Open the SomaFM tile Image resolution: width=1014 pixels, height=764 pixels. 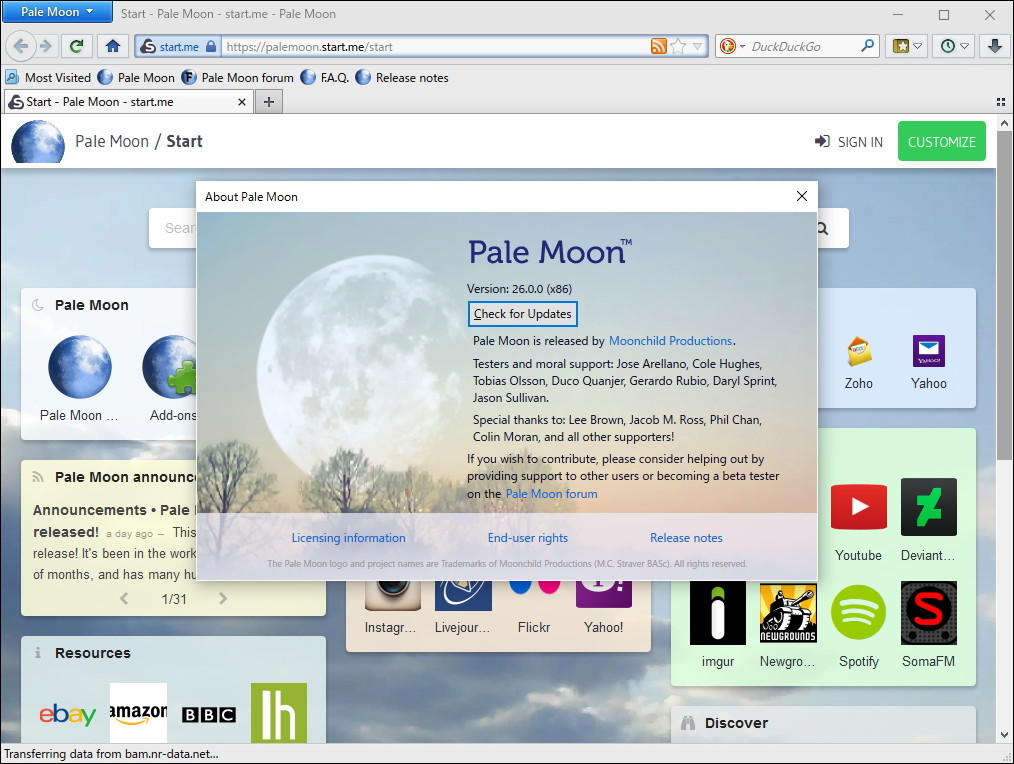pos(928,613)
